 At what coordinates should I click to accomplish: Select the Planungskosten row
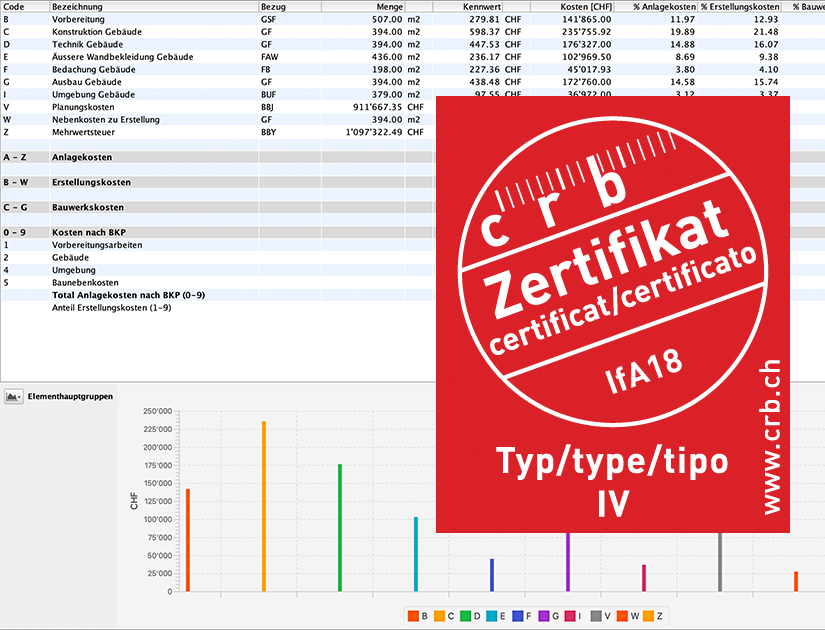click(218, 107)
